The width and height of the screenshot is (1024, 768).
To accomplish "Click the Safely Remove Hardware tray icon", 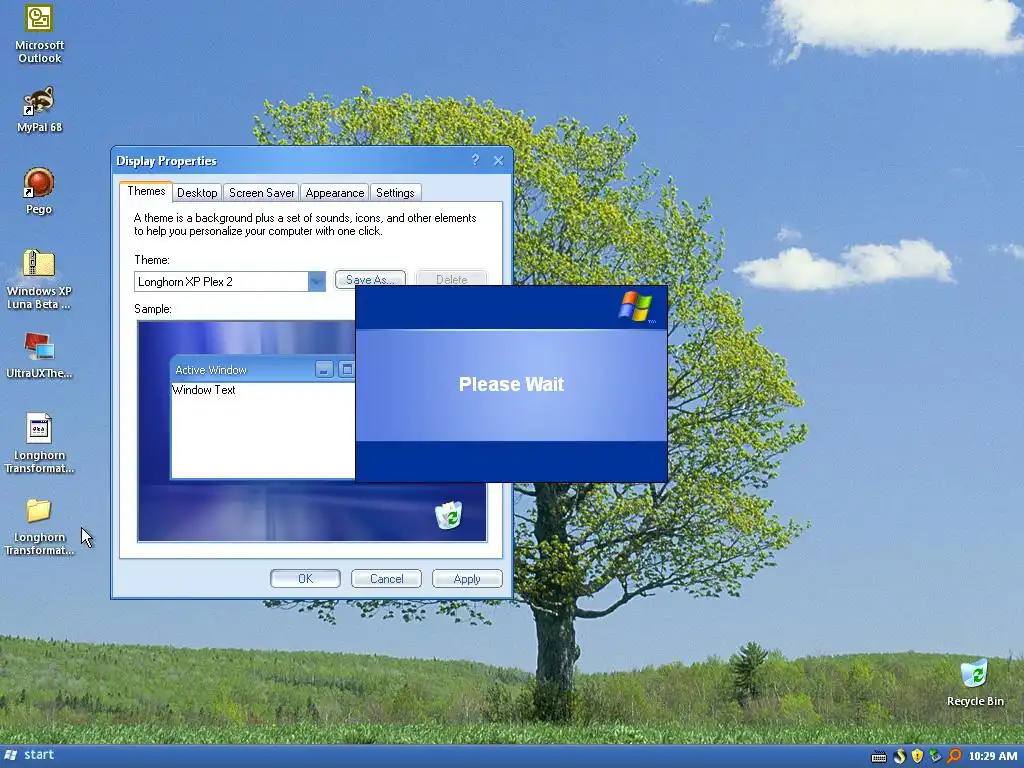I will tap(935, 756).
